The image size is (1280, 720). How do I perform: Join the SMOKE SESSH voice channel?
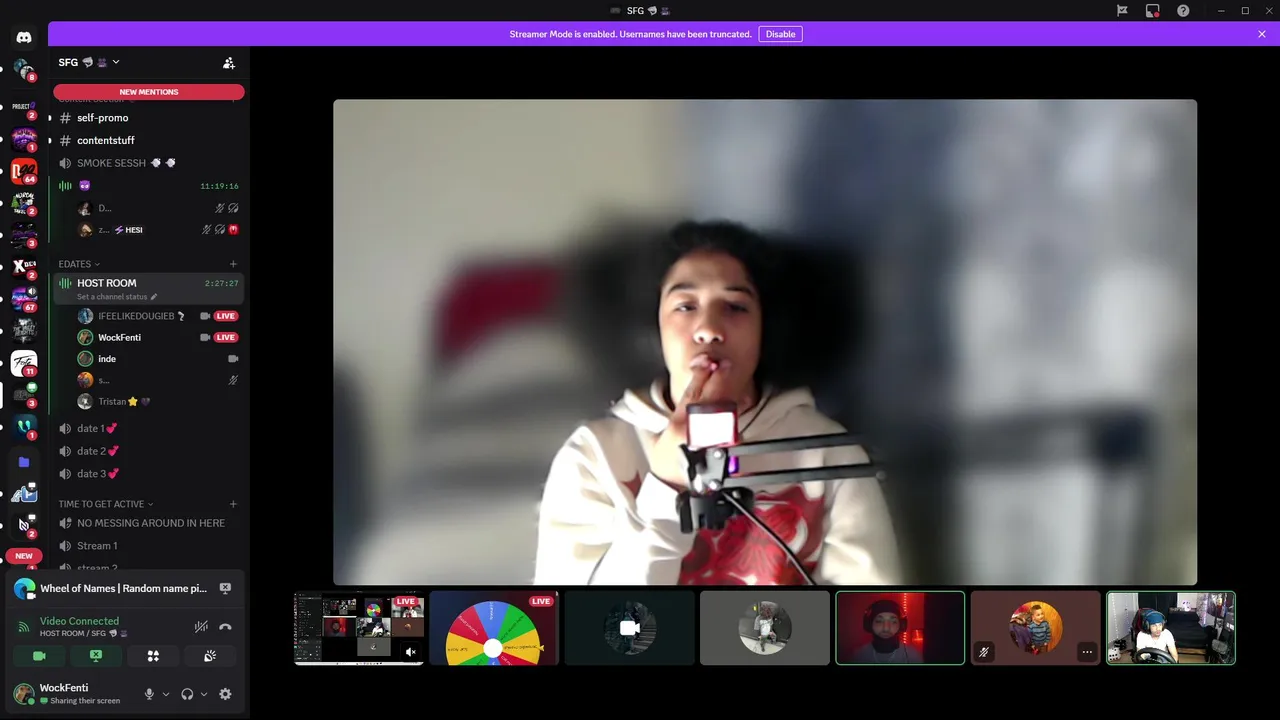point(148,163)
